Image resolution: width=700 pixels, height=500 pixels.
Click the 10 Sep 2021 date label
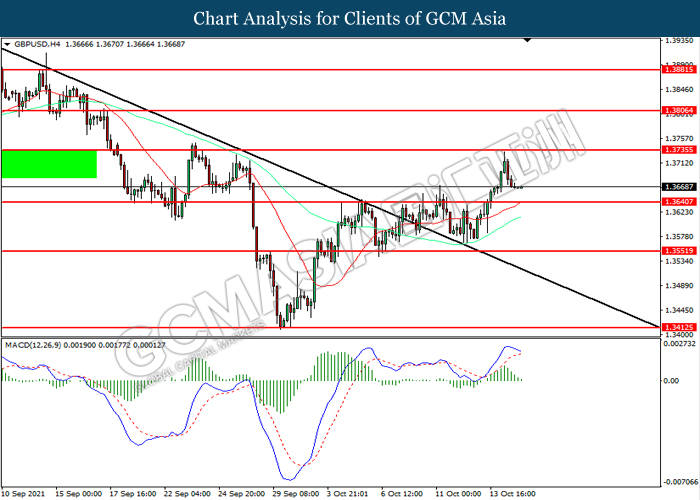(x=23, y=494)
